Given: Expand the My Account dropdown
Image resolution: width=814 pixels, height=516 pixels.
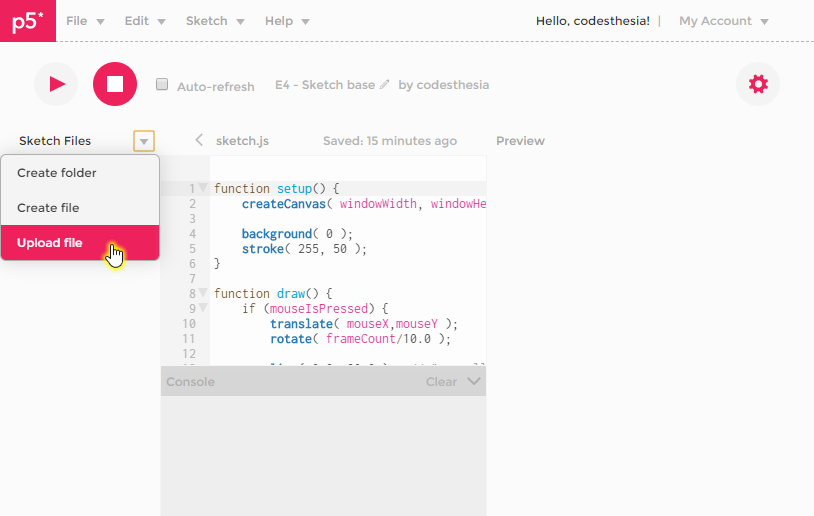Looking at the screenshot, I should [x=724, y=21].
